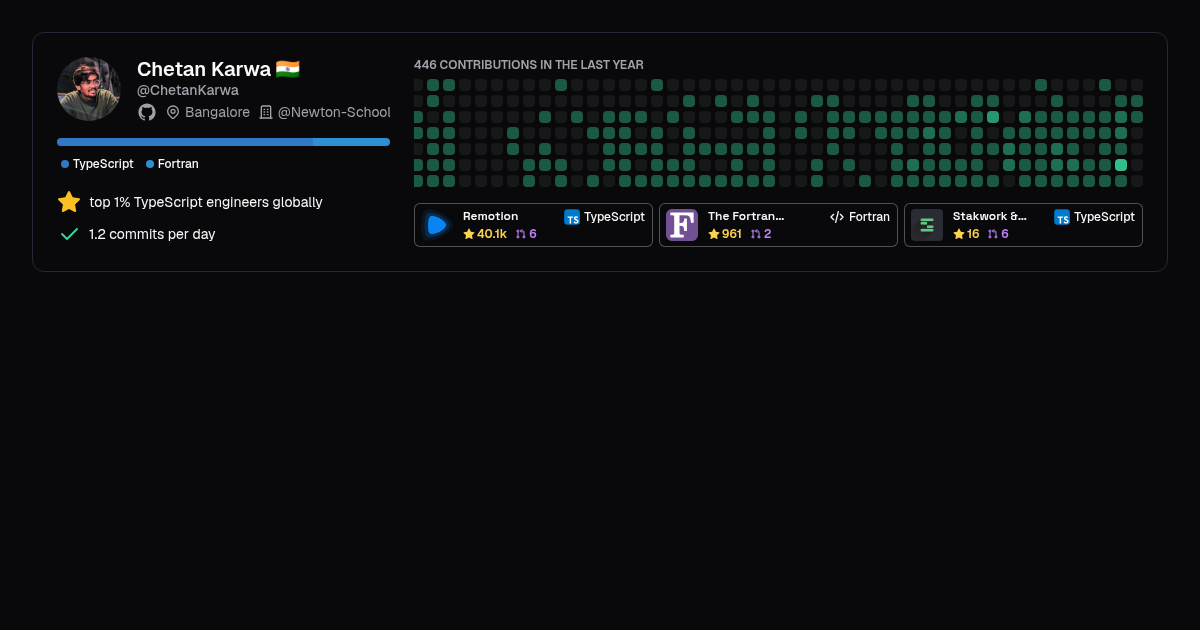Click the pull request icon next to 2
The width and height of the screenshot is (1200, 630).
pyautogui.click(x=756, y=234)
